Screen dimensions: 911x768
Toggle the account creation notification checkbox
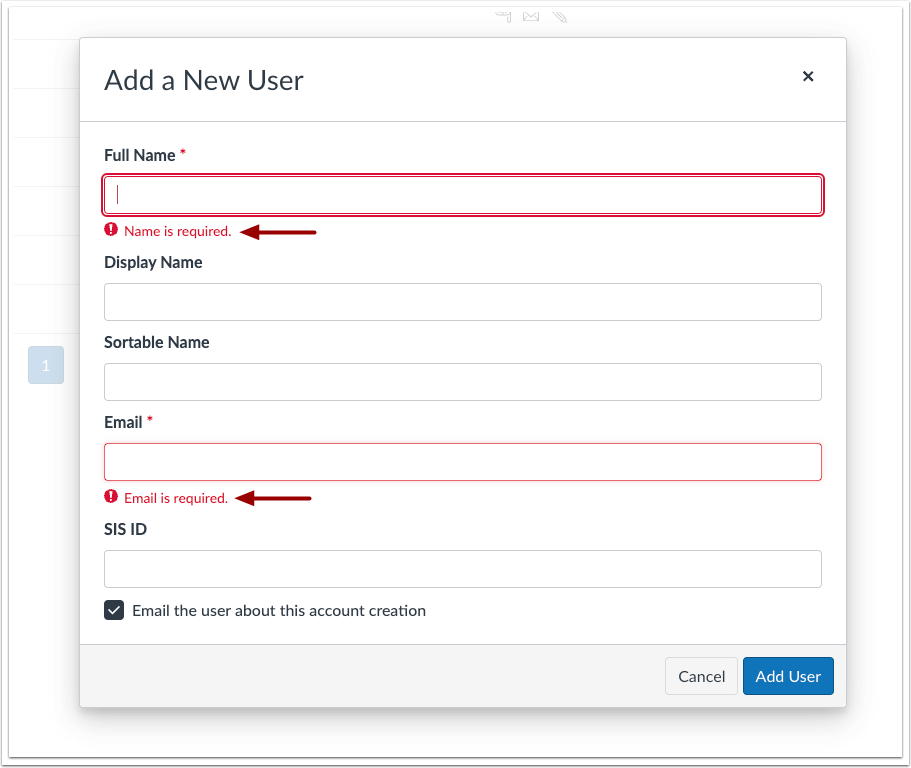[114, 610]
